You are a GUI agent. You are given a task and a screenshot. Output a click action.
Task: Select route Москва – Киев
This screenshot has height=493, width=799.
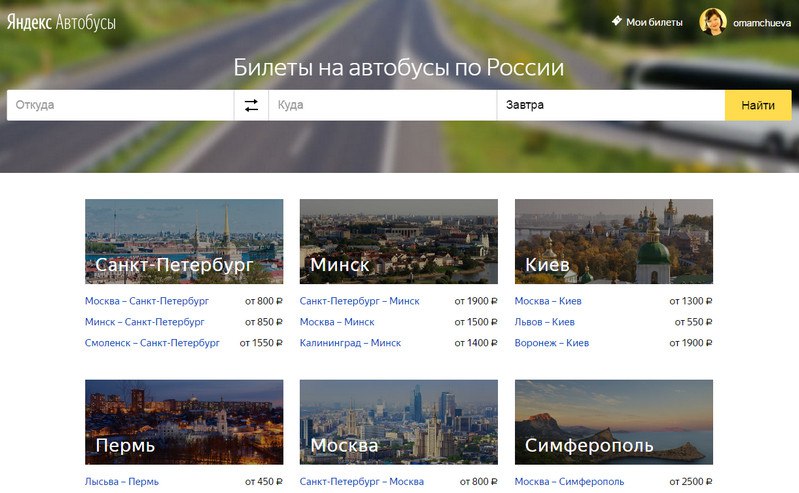548,301
